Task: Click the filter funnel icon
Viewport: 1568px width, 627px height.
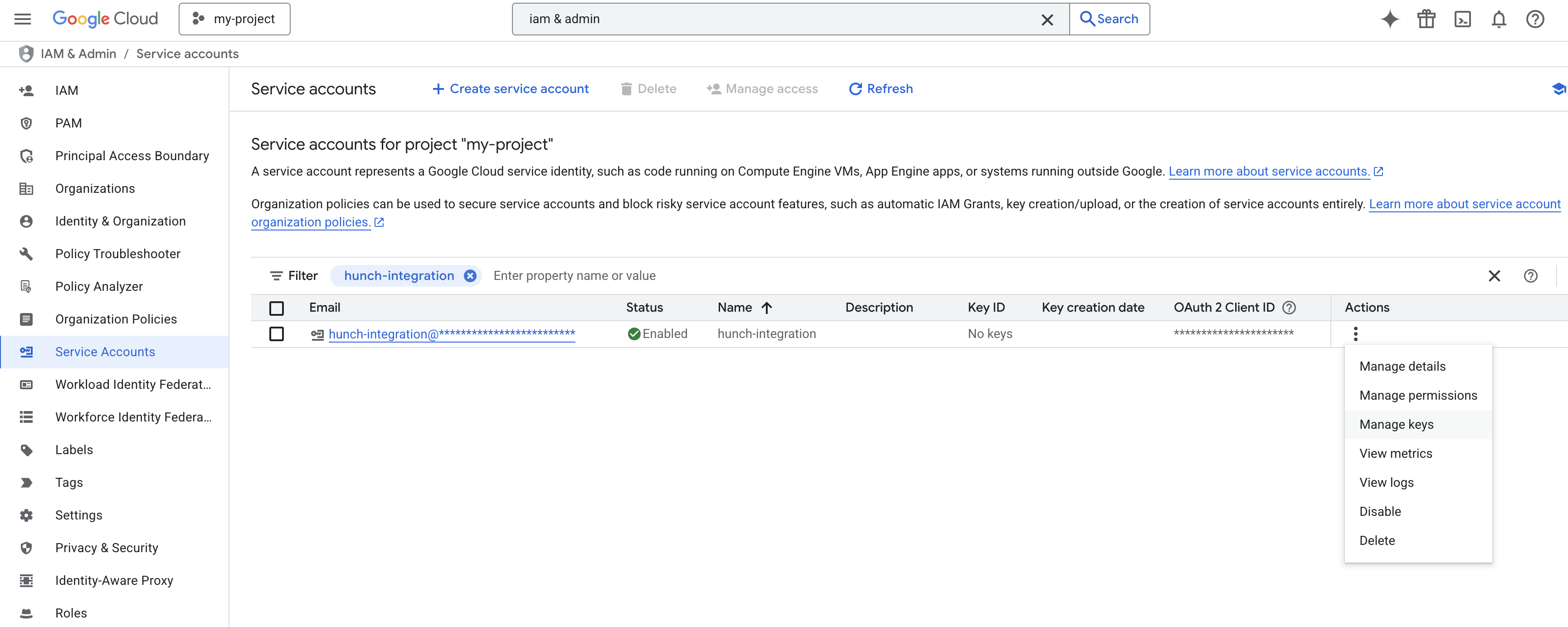Action: click(x=277, y=275)
